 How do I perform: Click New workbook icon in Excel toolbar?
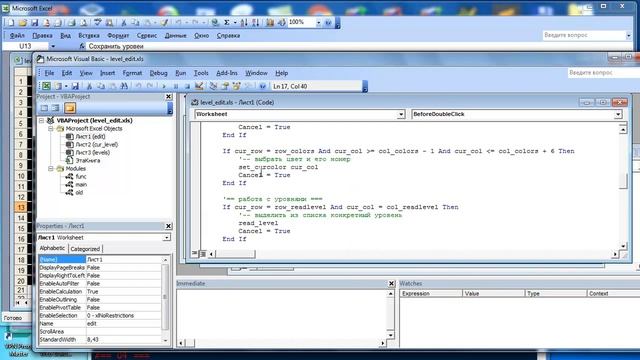pos(11,22)
